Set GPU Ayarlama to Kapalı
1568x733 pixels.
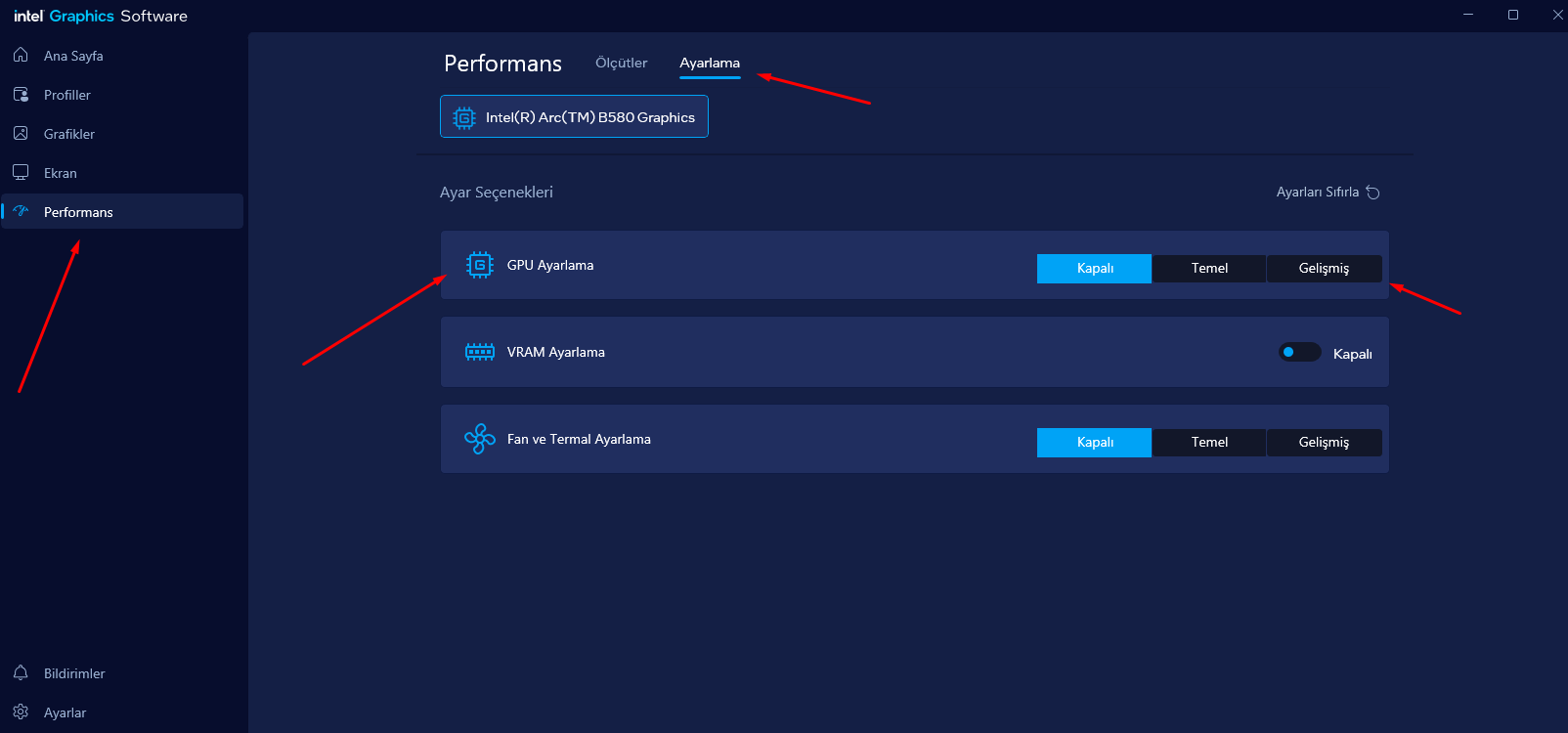coord(1095,269)
